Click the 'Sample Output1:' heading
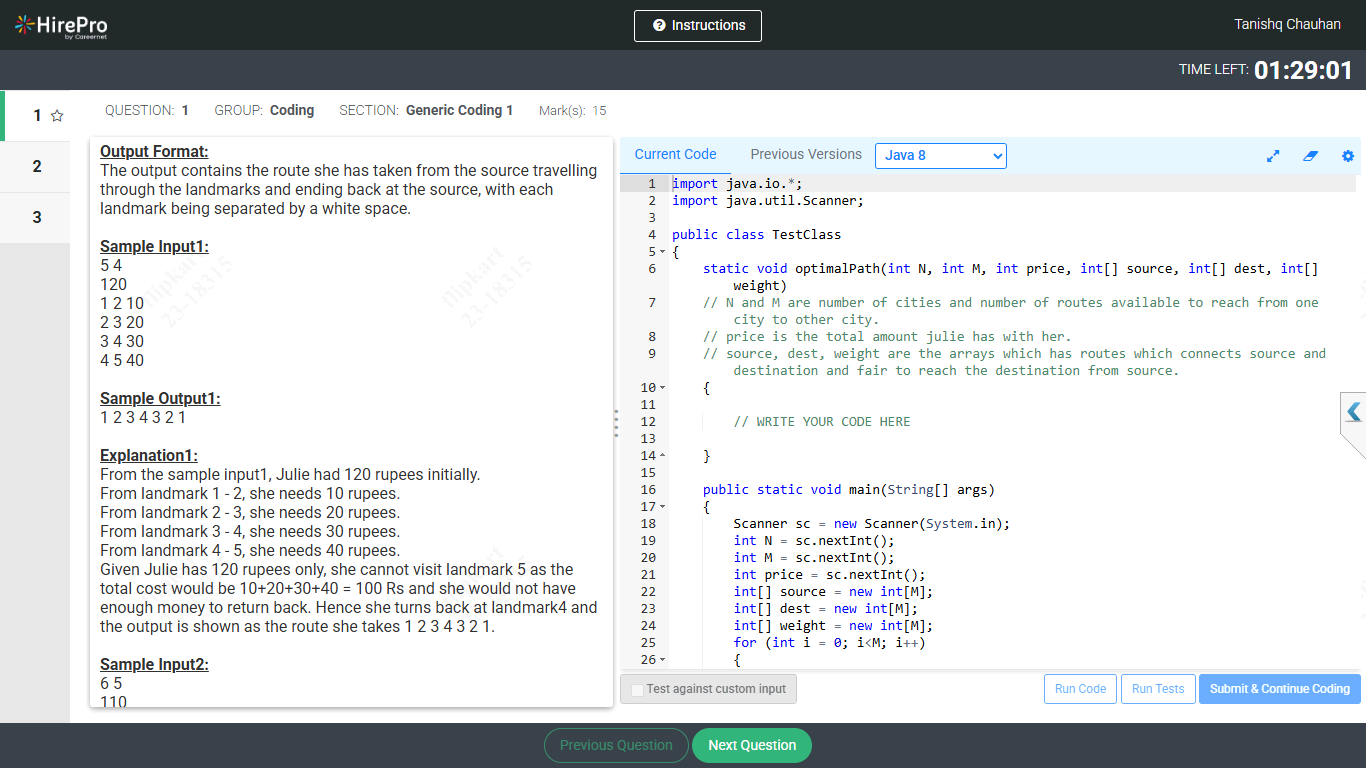This screenshot has height=768, width=1366. 160,399
